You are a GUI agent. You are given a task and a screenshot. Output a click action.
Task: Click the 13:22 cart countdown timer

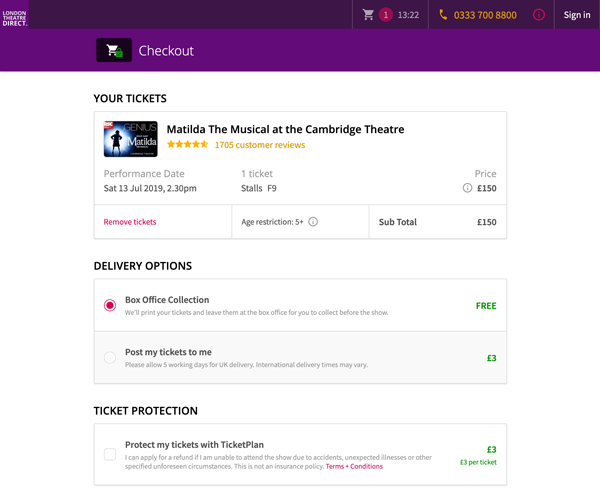pos(408,15)
